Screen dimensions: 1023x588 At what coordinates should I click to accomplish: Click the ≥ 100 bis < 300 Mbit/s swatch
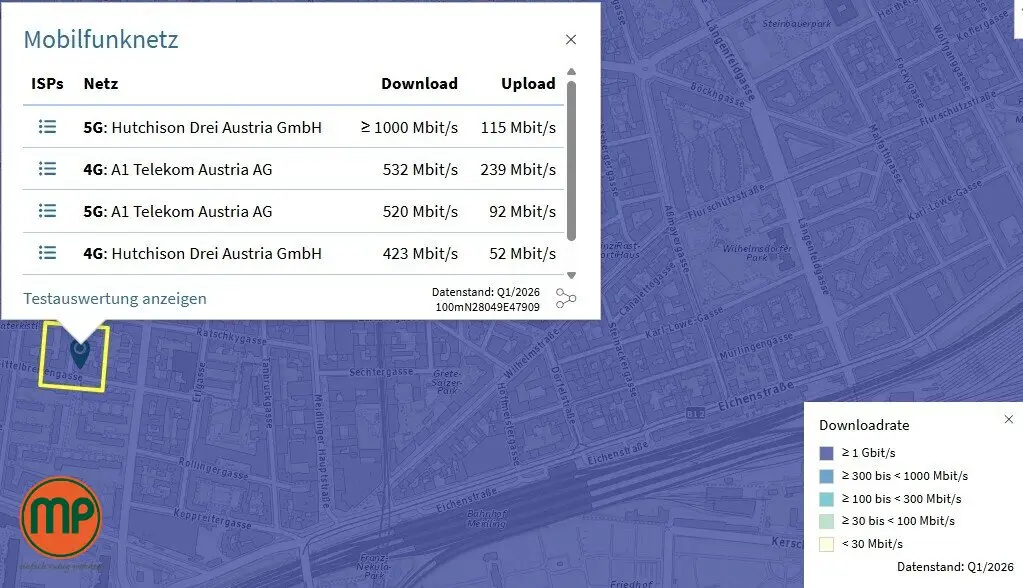(x=827, y=499)
